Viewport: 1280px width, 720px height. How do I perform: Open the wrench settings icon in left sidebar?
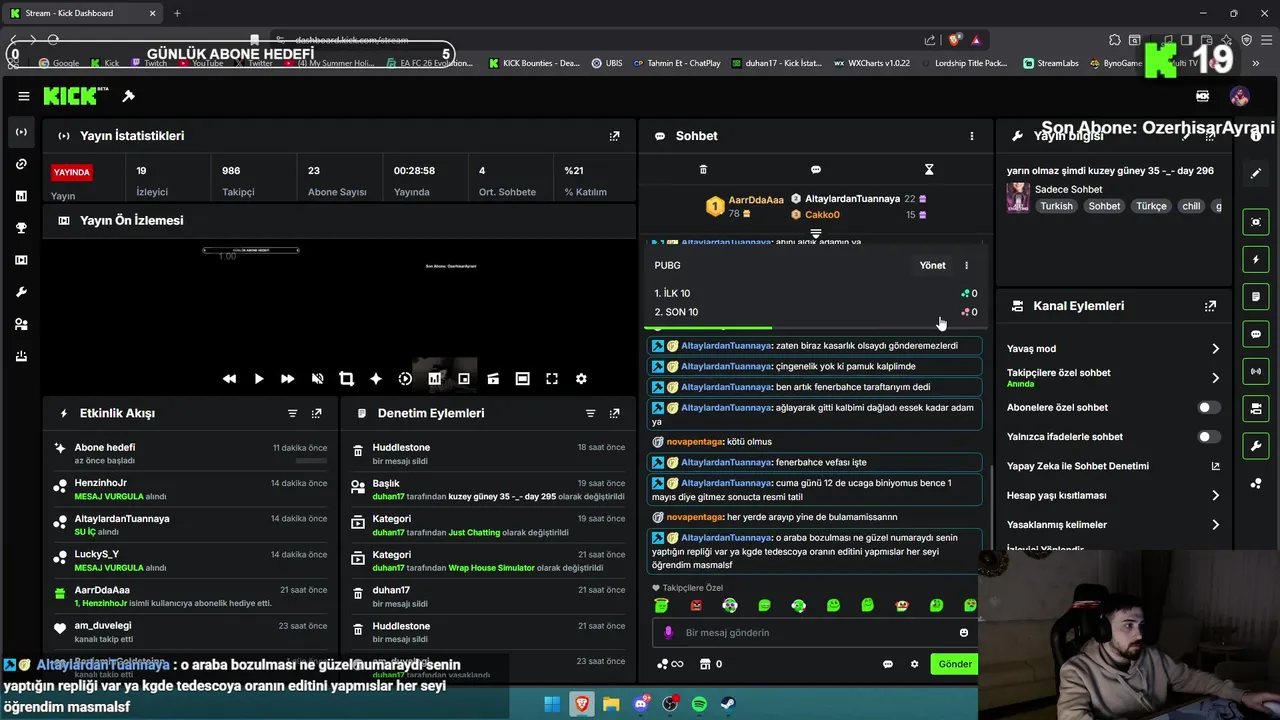(21, 292)
